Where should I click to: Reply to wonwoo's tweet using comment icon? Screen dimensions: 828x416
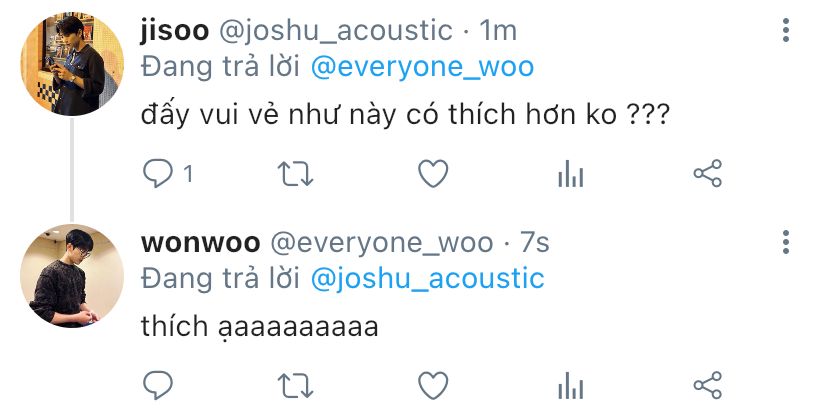click(158, 385)
